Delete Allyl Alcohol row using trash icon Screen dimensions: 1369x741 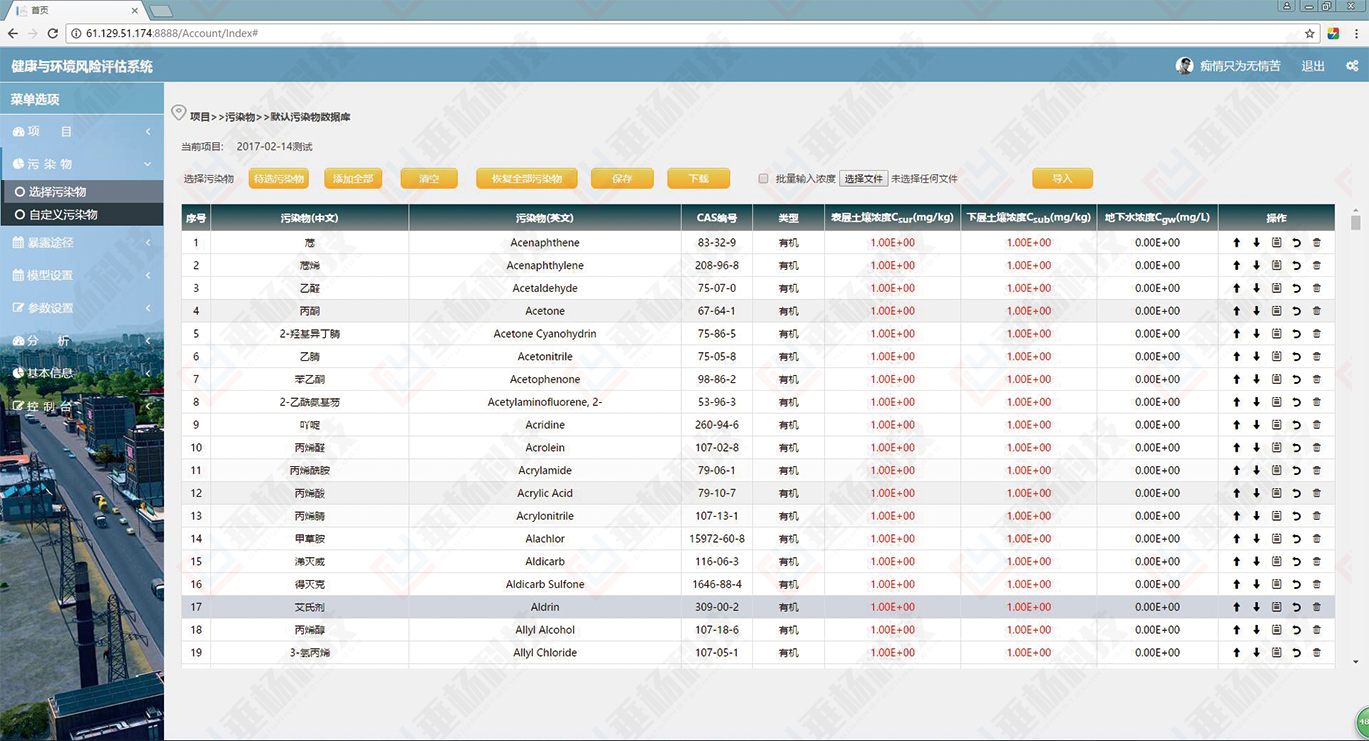coord(1316,630)
